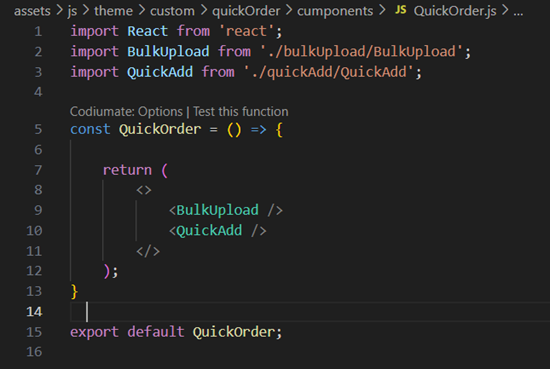Select the 'custom' breadcrumb segment
The height and width of the screenshot is (369, 550).
(x=172, y=11)
